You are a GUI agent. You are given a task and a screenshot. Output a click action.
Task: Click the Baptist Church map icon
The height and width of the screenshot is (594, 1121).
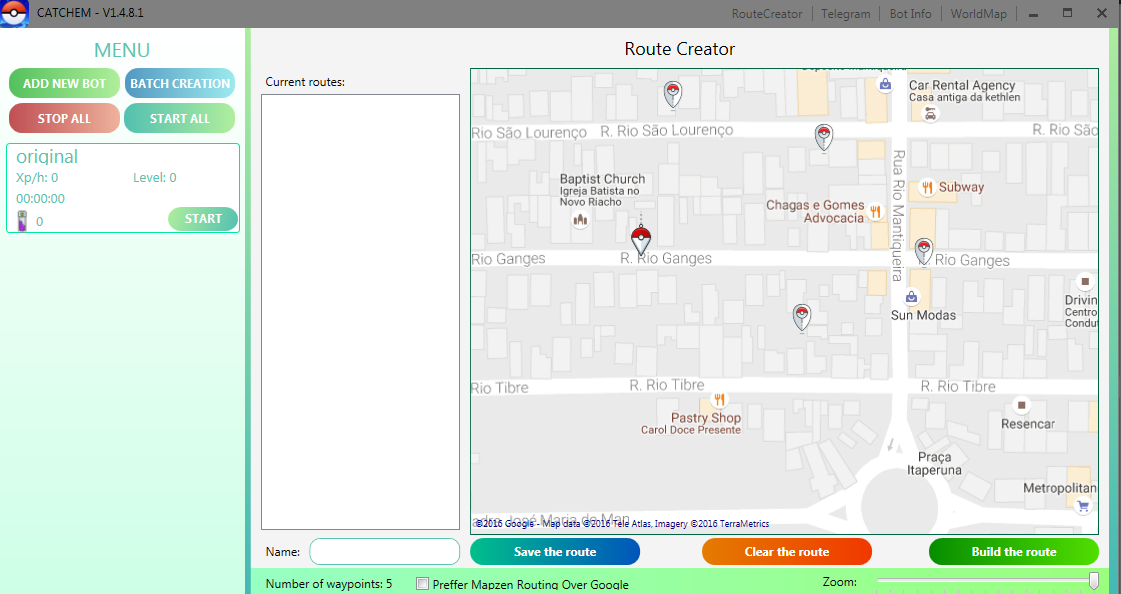[580, 219]
